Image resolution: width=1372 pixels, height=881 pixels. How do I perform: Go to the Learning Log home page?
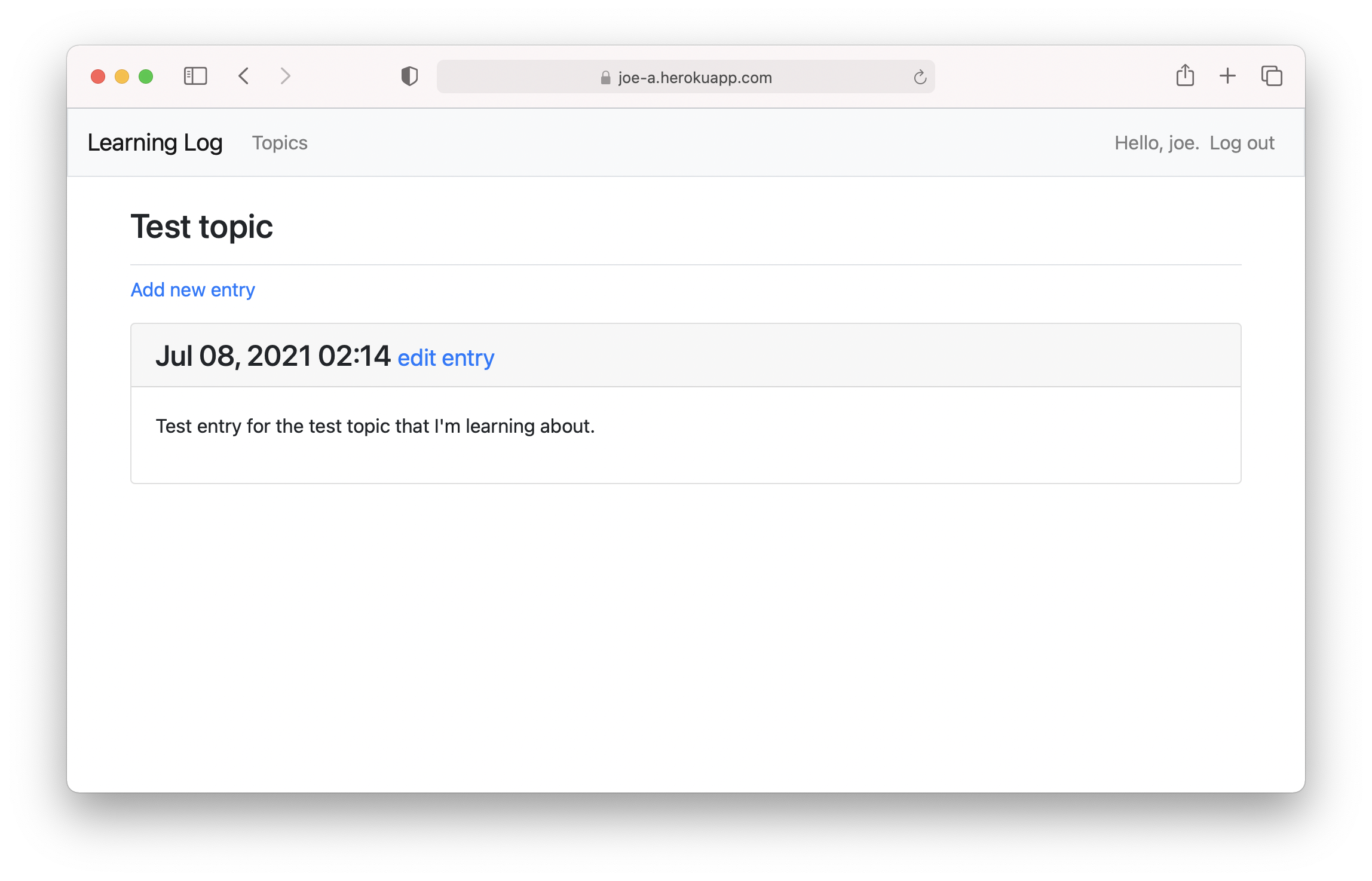155,143
